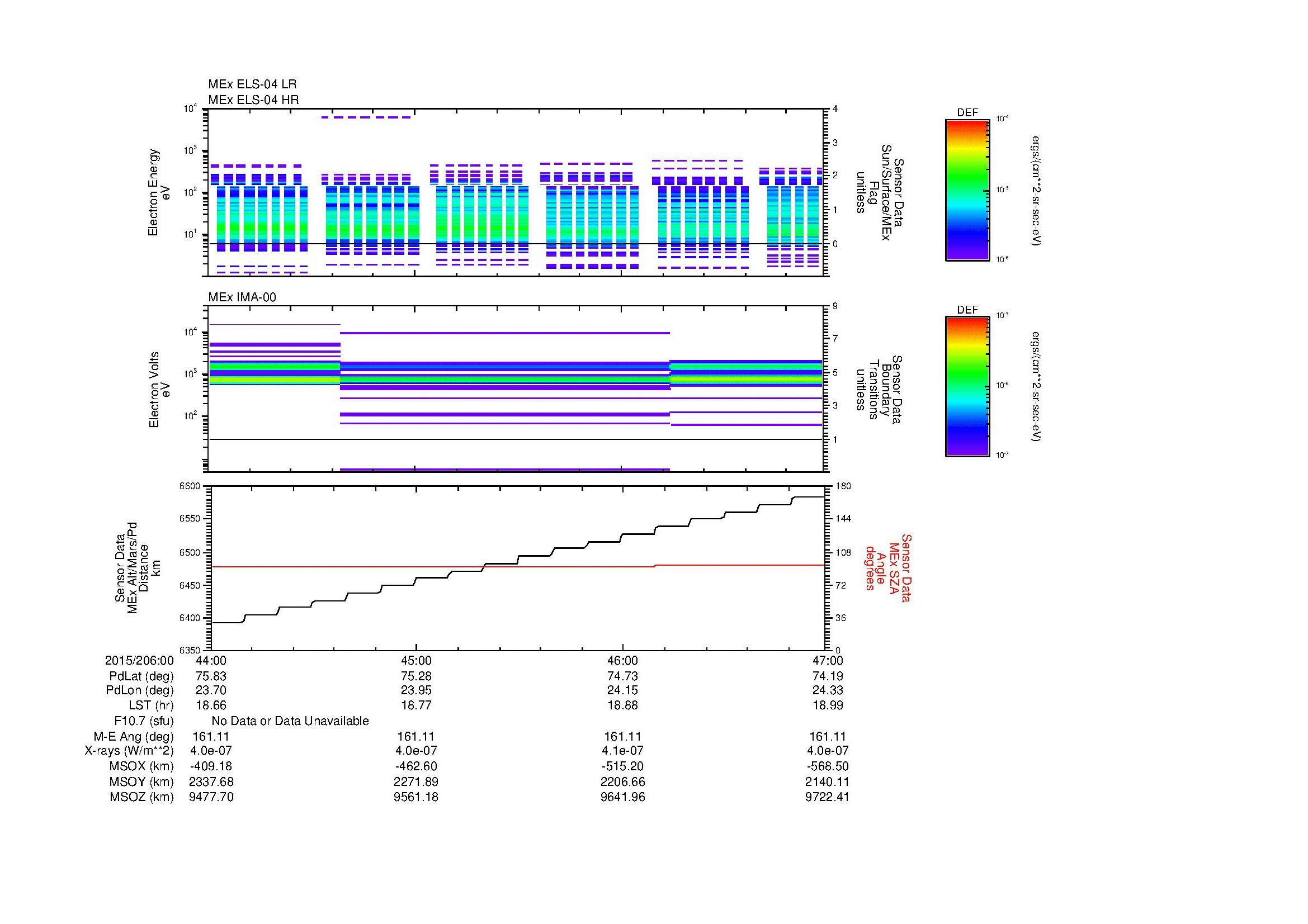Click the 'M-E Ang (deg)' row label

(x=134, y=737)
